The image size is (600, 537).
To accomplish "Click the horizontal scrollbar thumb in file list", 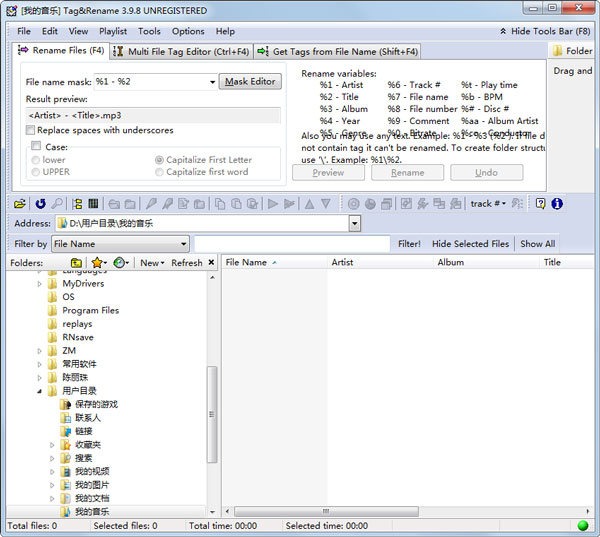I will (x=326, y=511).
